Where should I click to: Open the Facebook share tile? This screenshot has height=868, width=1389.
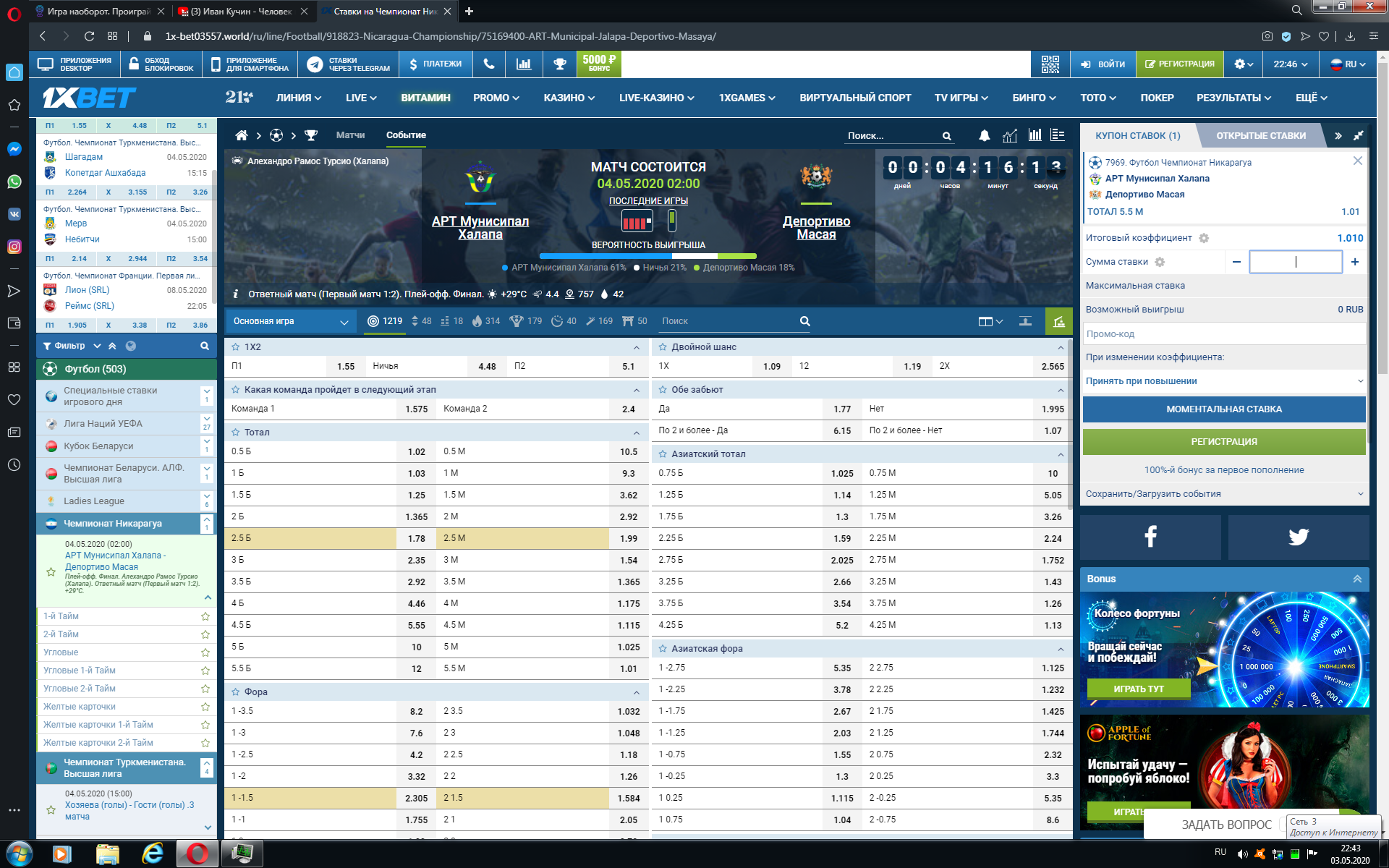point(1150,537)
